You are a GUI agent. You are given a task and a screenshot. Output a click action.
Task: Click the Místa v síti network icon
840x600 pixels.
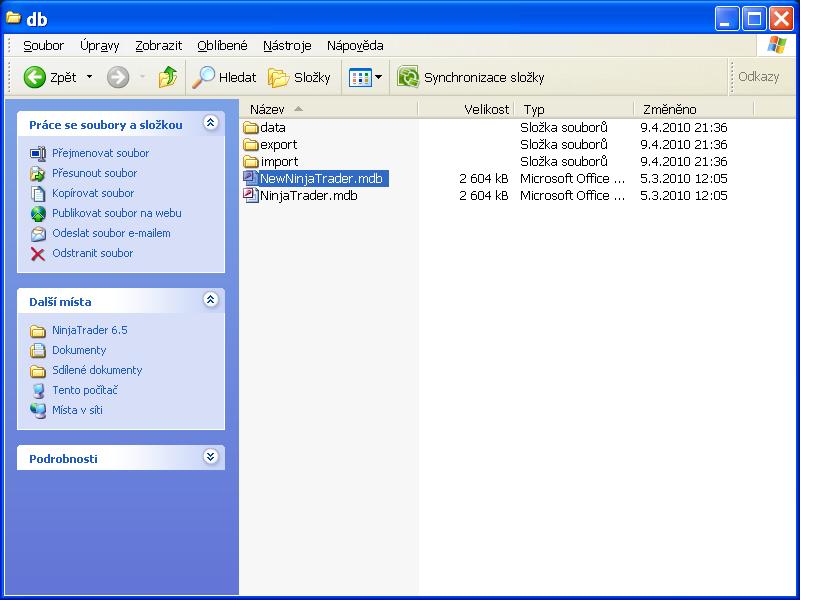(38, 411)
